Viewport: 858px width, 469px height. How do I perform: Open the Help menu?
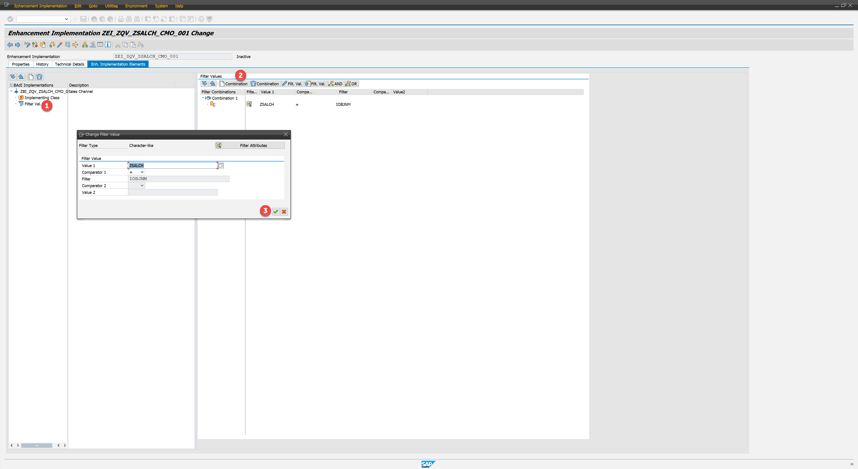click(179, 6)
